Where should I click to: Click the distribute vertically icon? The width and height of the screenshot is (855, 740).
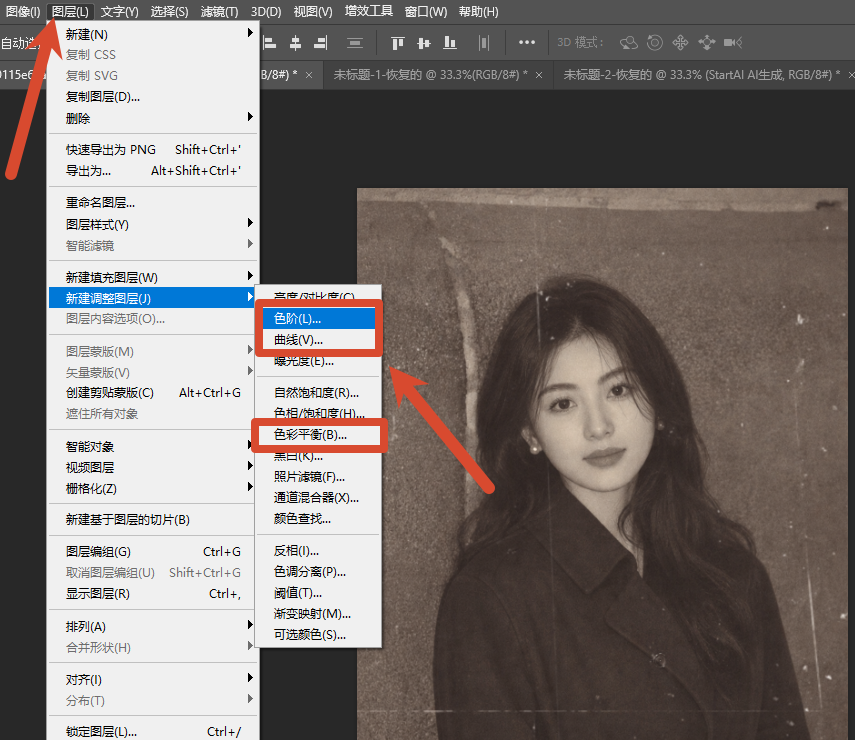(x=355, y=43)
